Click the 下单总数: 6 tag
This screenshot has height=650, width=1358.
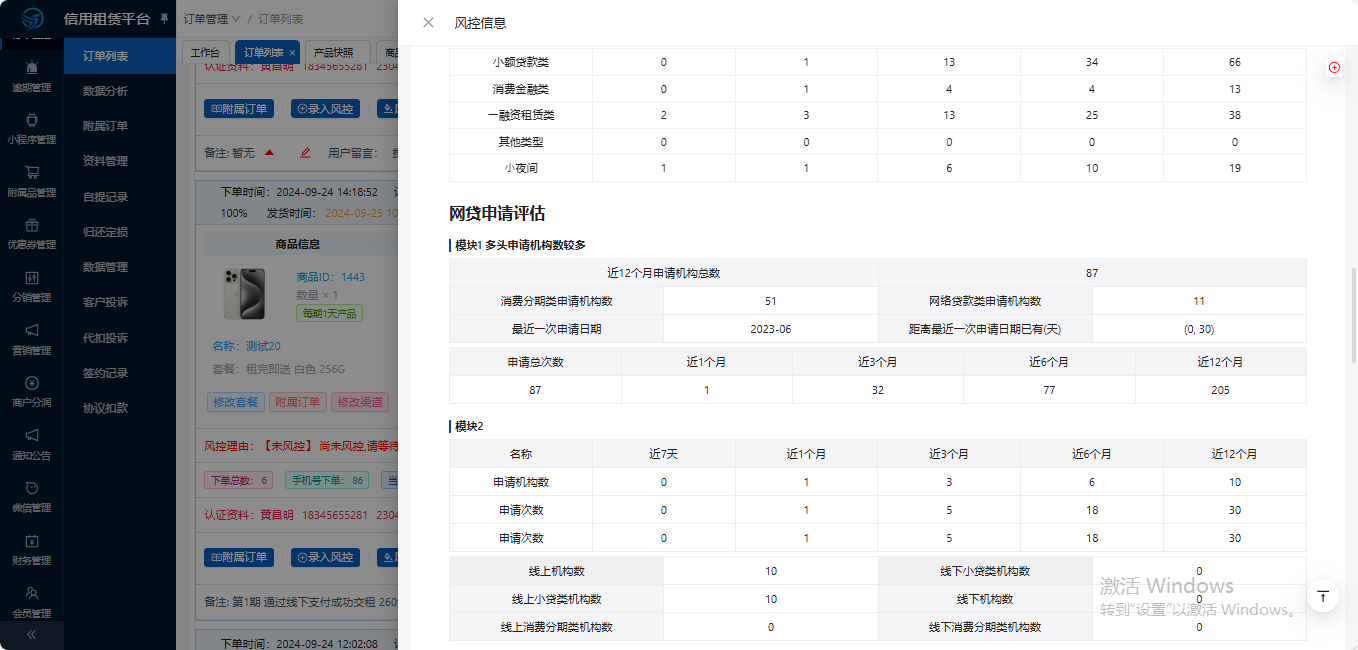click(239, 480)
